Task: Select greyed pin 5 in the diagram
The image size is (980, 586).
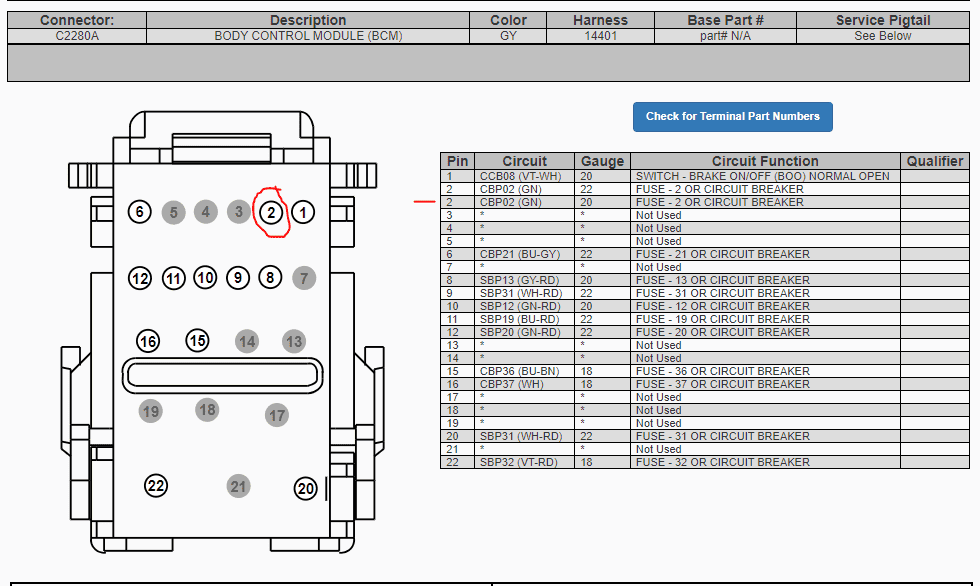Action: tap(174, 213)
